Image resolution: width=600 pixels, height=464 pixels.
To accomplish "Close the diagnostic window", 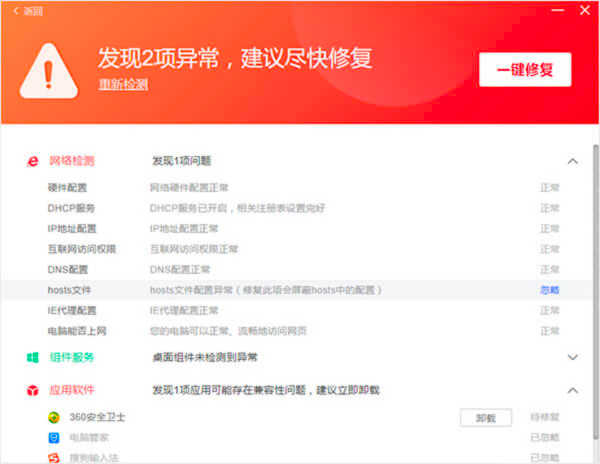I will (585, 10).
